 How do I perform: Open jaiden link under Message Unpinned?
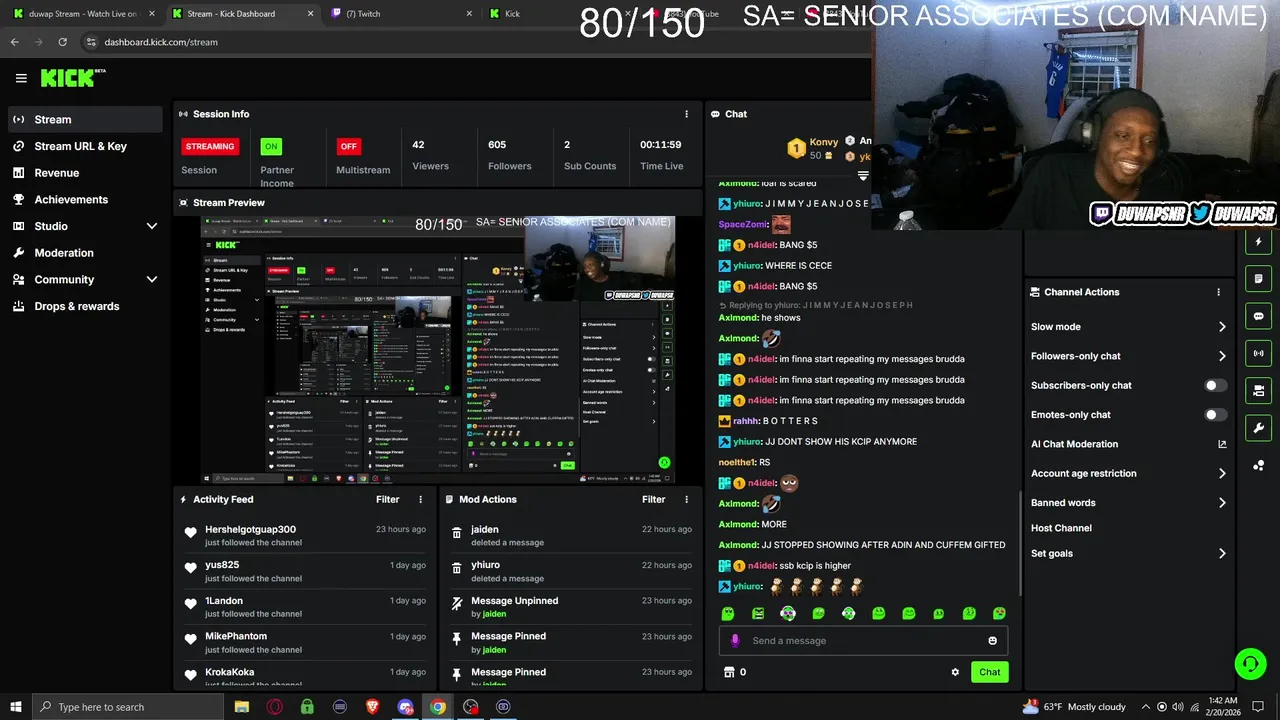pos(494,614)
